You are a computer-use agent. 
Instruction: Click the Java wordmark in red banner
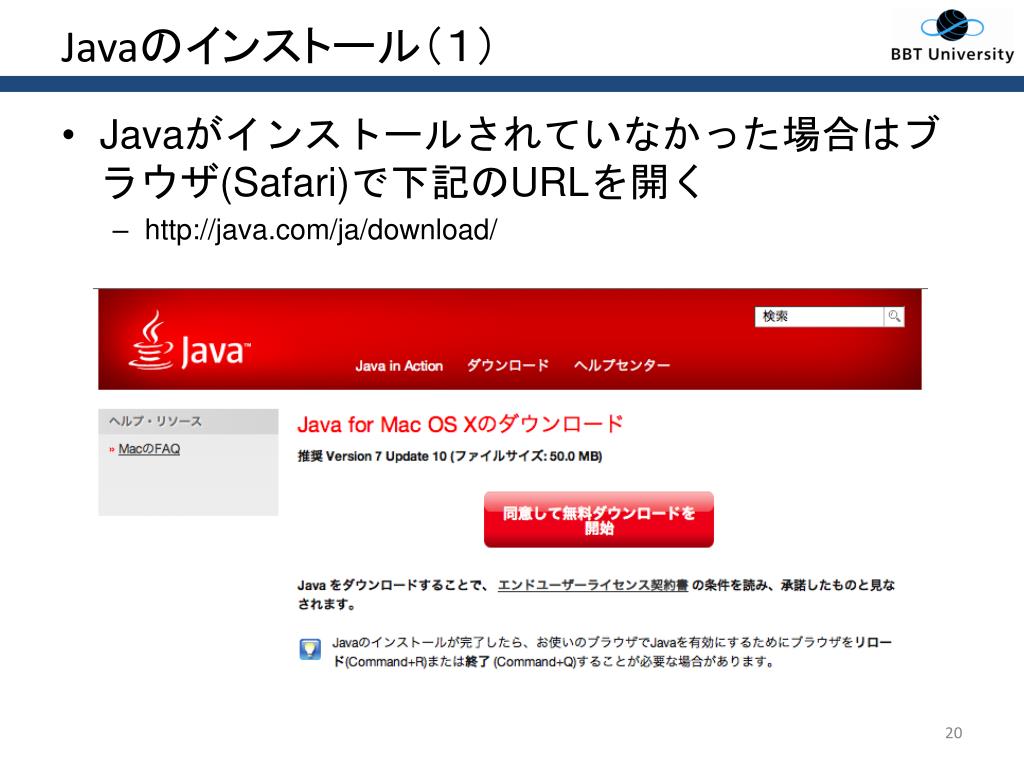click(x=215, y=351)
